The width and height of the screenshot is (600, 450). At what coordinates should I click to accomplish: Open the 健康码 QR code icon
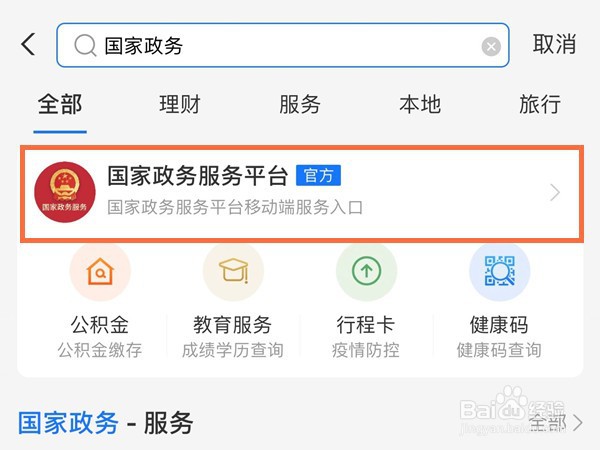500,271
